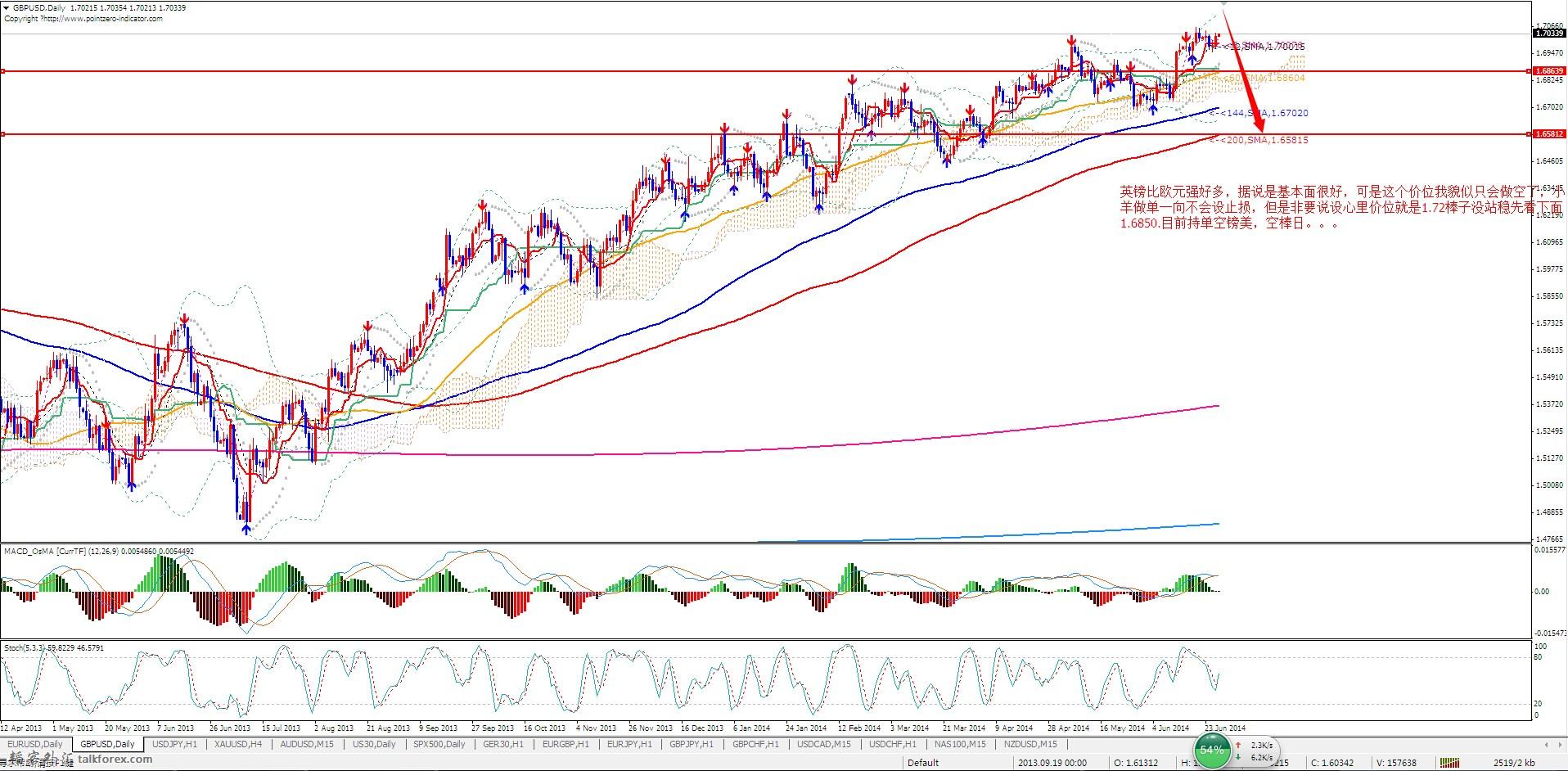Click the current price 1.70339 label
The width and height of the screenshot is (1568, 771).
click(x=1549, y=34)
